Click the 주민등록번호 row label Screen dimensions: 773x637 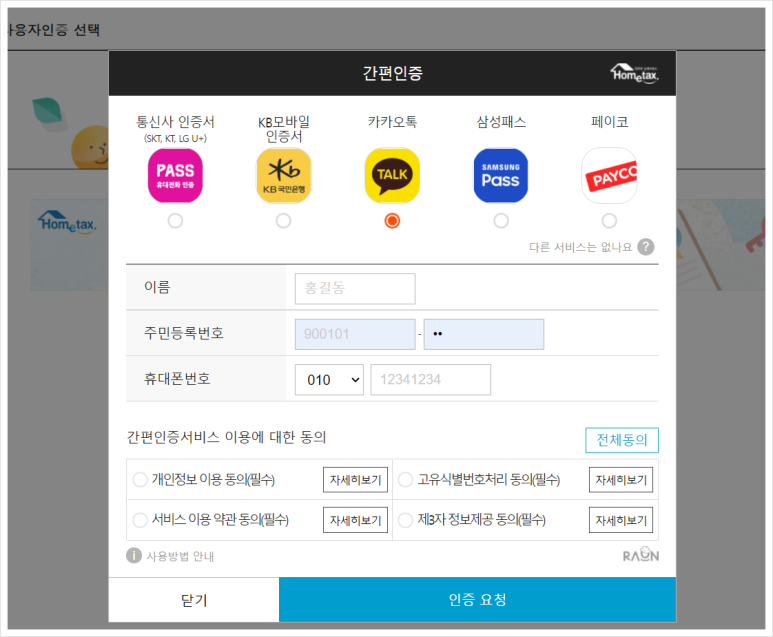click(183, 333)
